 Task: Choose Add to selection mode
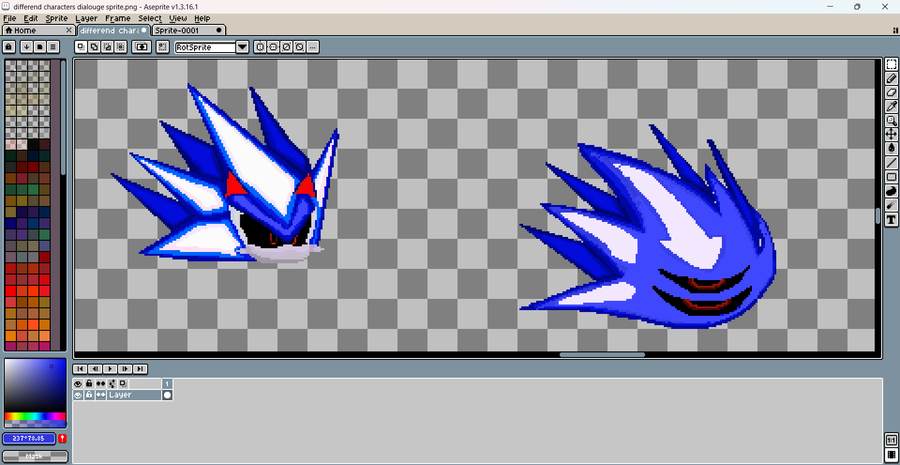95,47
